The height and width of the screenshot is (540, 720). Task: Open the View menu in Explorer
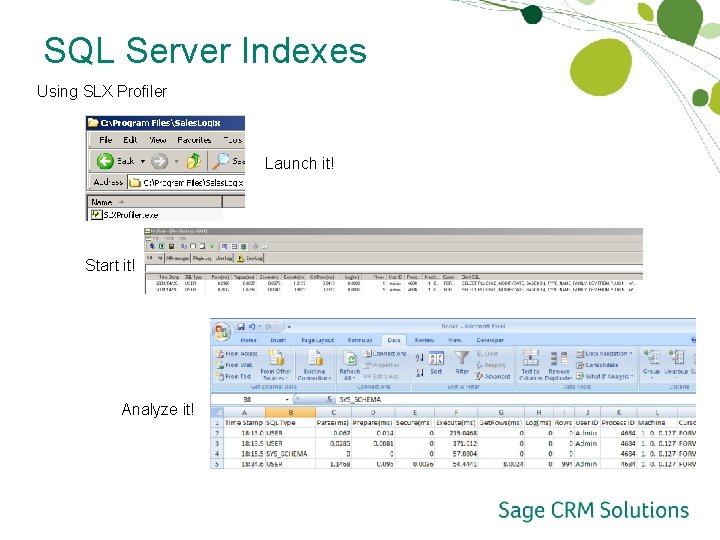tap(158, 140)
